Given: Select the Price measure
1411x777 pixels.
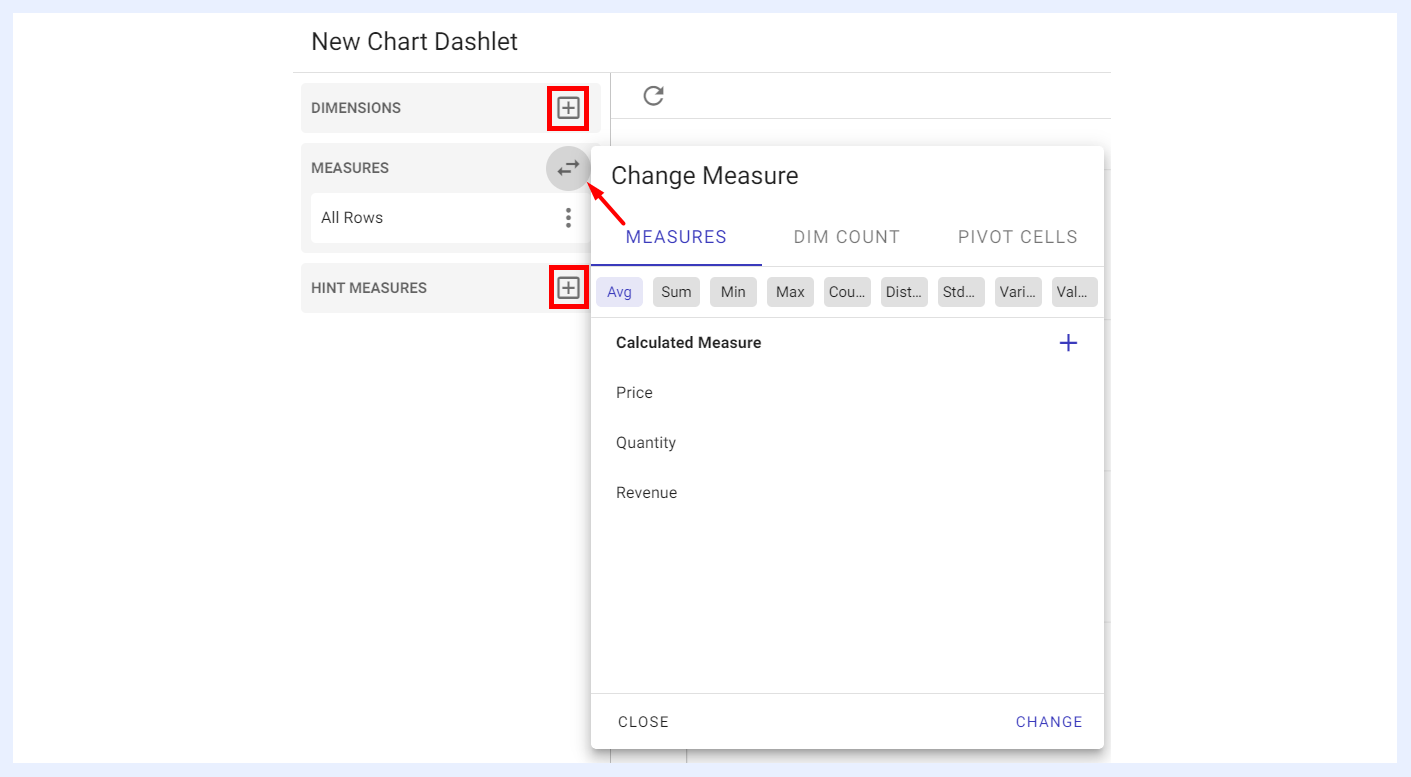Looking at the screenshot, I should point(847,393).
